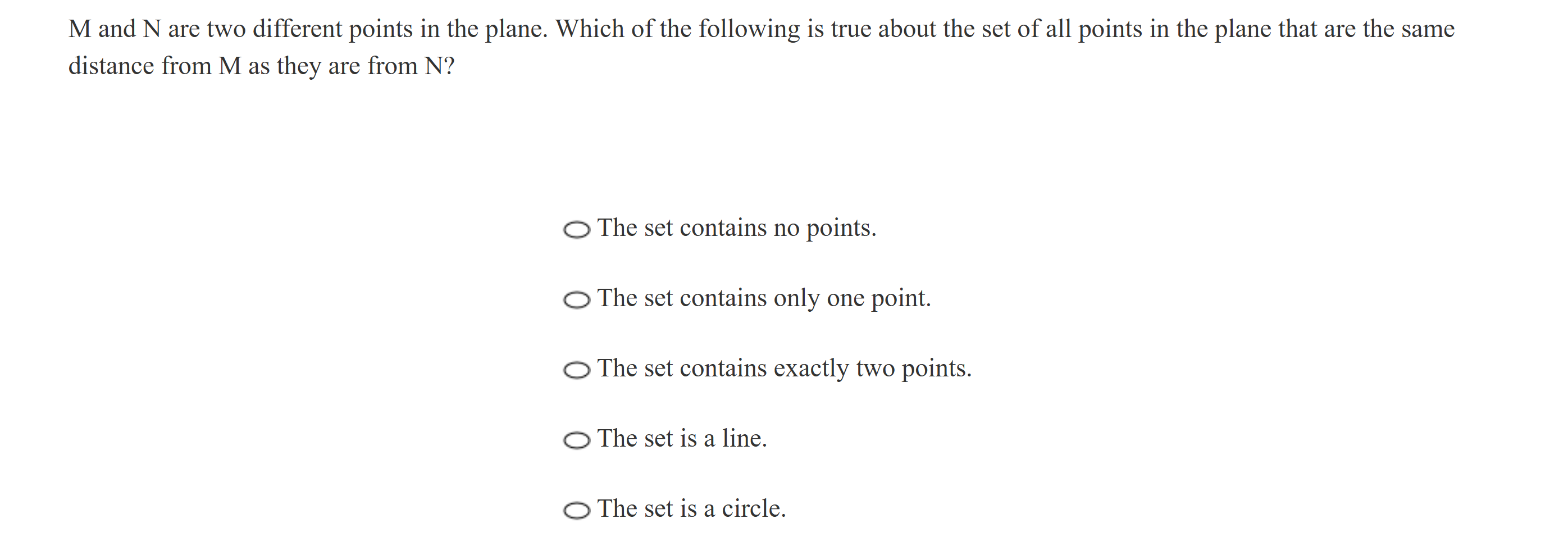The image size is (1568, 541).
Task: Mark the "The set is a line" radio button
Action: (576, 440)
